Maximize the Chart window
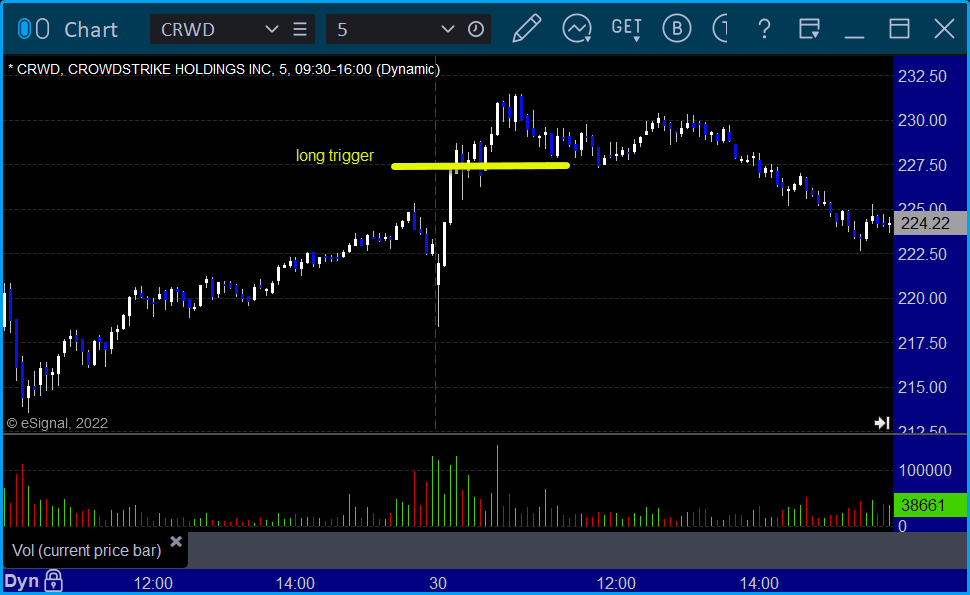 [899, 29]
